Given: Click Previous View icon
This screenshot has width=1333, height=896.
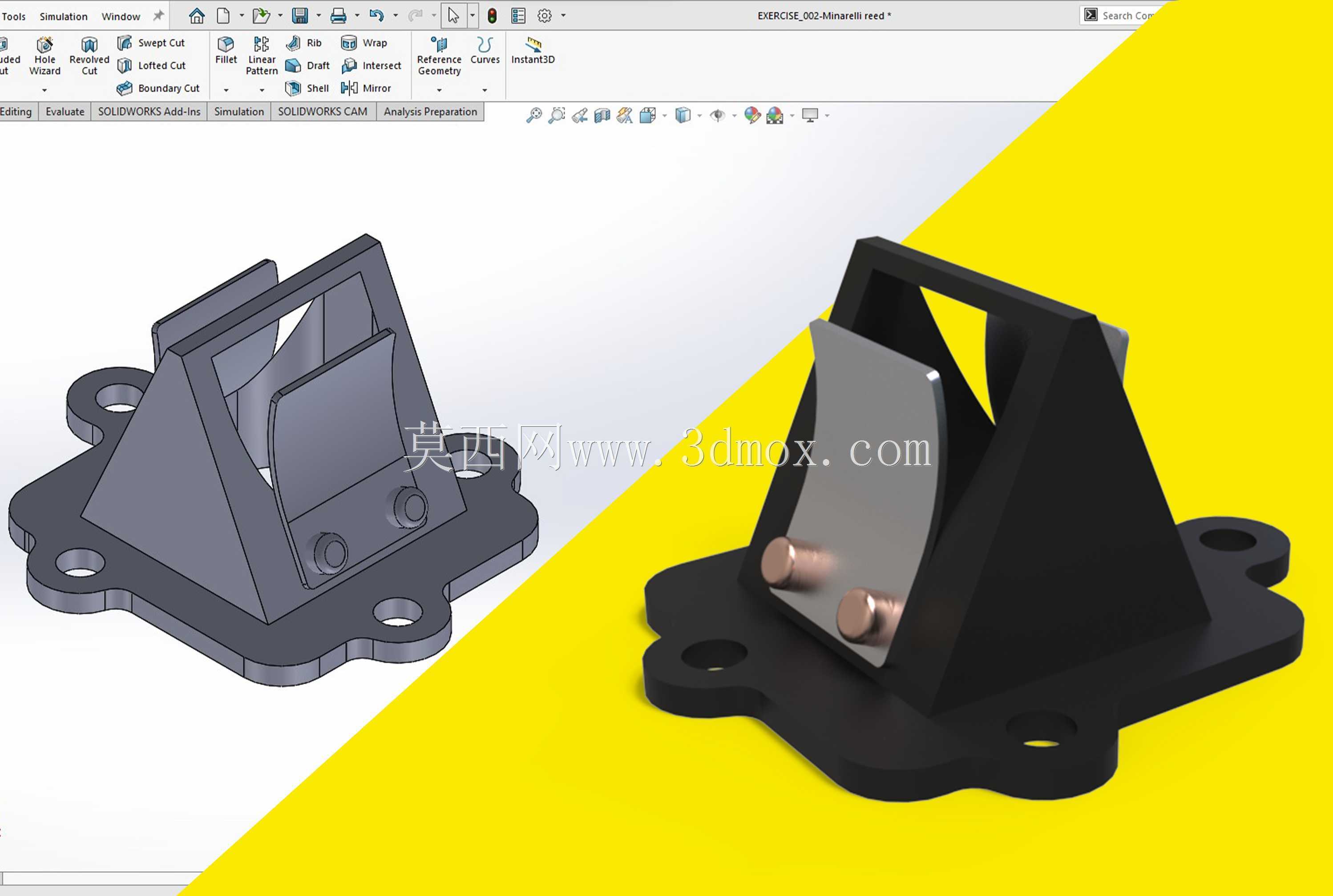Looking at the screenshot, I should tap(579, 115).
